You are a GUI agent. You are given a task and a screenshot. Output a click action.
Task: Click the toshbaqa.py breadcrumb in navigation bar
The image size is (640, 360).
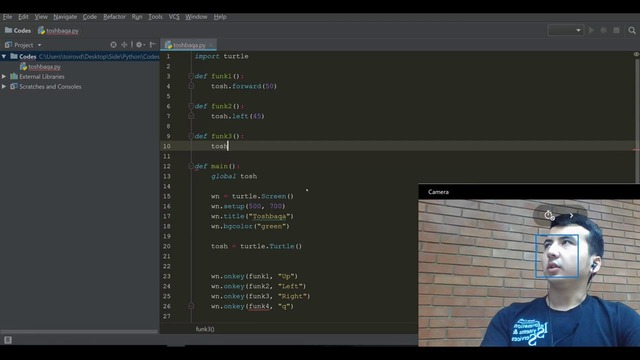click(x=58, y=31)
